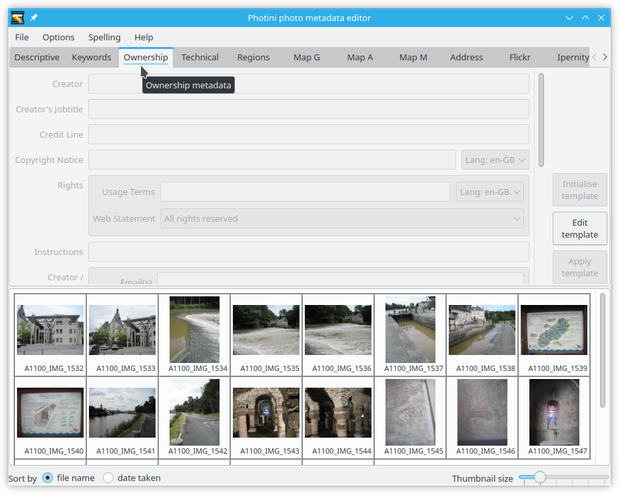
Task: Select thumbnail A1100_IMG_1543
Action: tap(266, 417)
